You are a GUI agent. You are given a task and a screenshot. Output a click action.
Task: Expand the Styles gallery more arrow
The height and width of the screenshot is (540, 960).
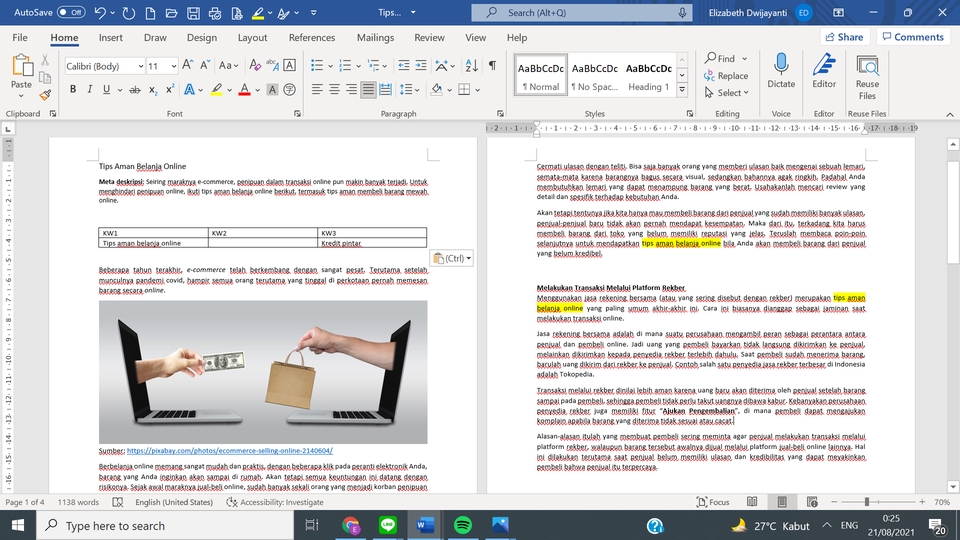pos(682,89)
